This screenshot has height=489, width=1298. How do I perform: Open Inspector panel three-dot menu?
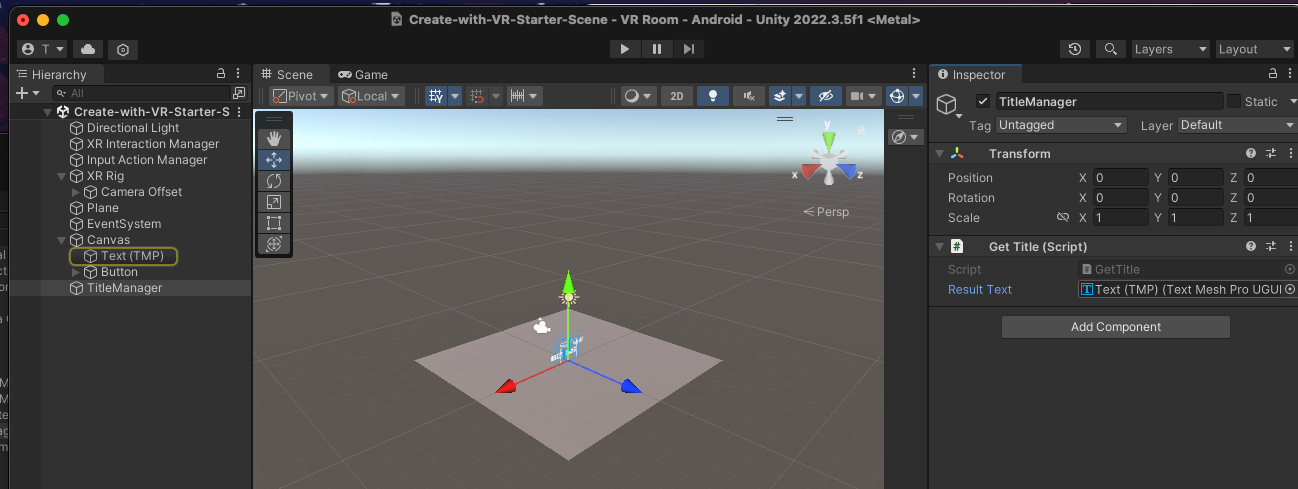tap(1289, 74)
